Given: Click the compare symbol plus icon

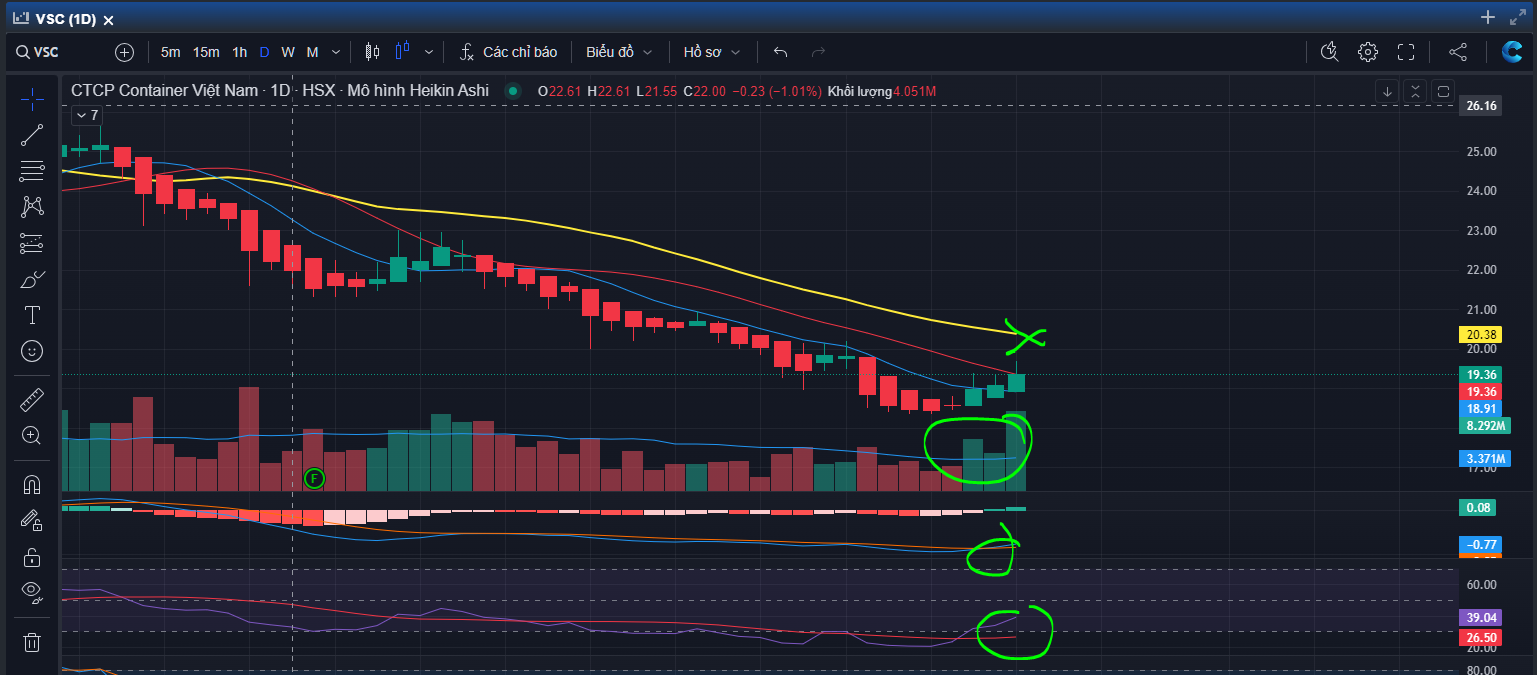Looking at the screenshot, I should click(x=124, y=52).
